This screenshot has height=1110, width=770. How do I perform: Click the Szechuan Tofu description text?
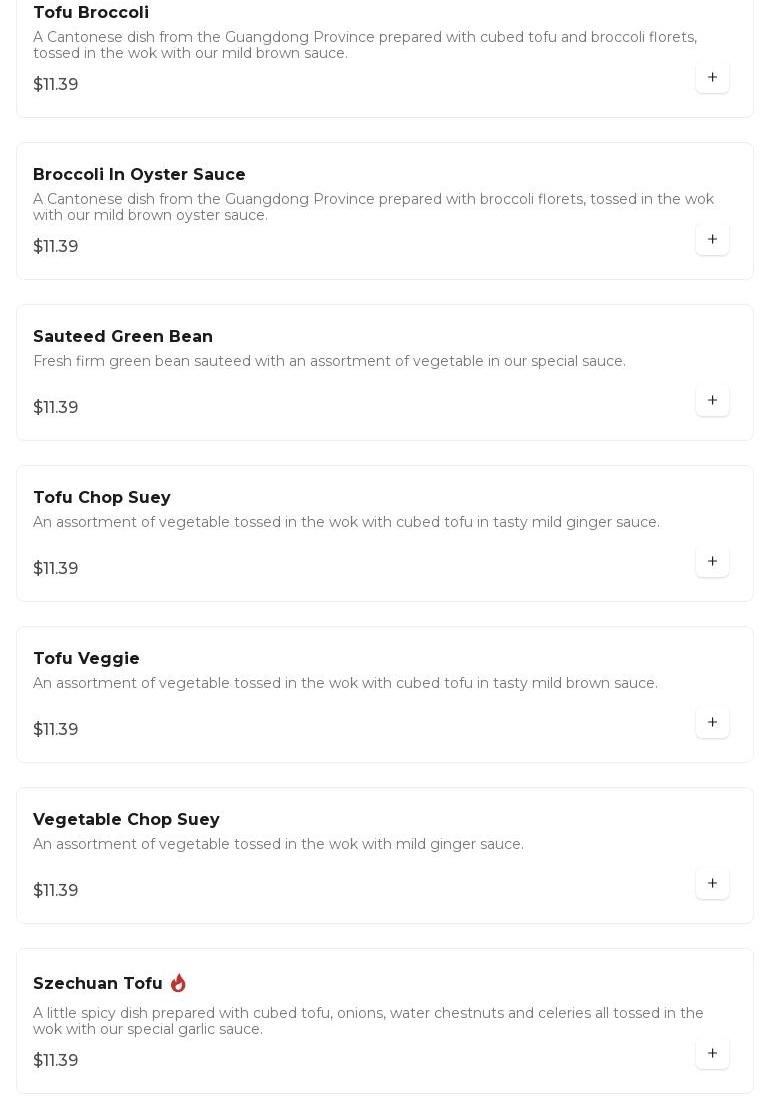pos(368,1021)
